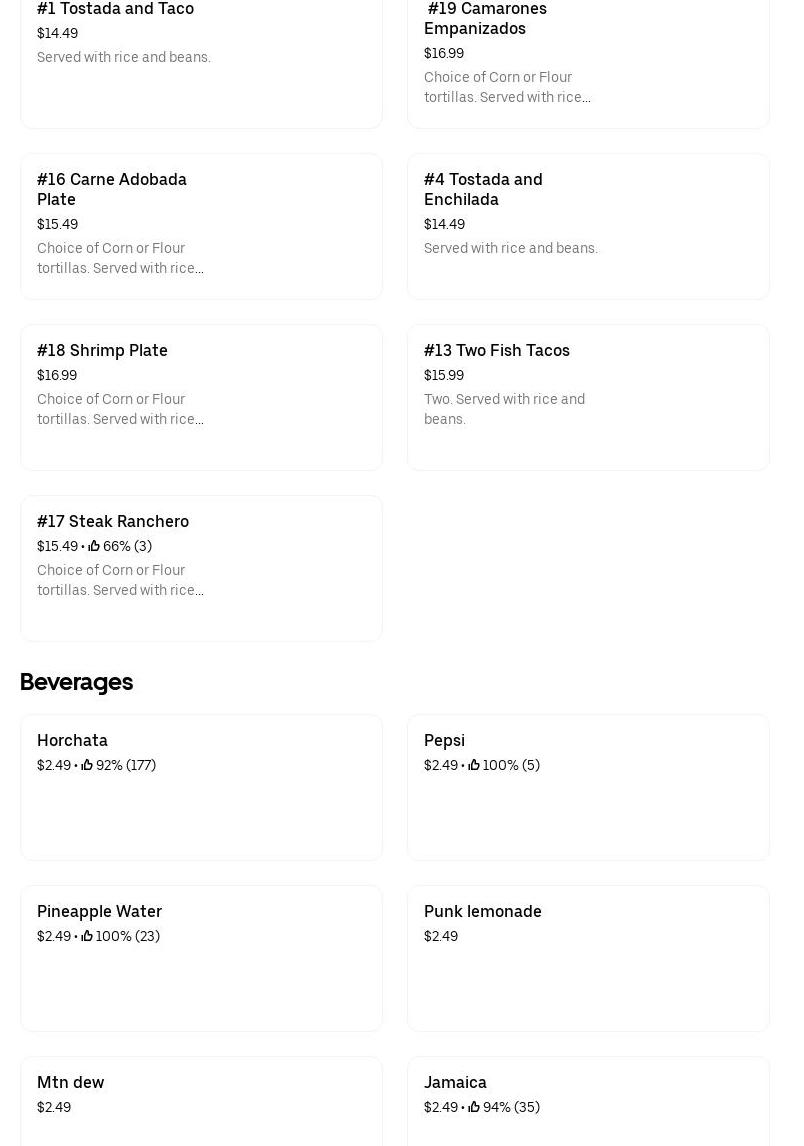804x1146 pixels.
Task: View #17 Steak Ranchero details
Action: point(201,568)
